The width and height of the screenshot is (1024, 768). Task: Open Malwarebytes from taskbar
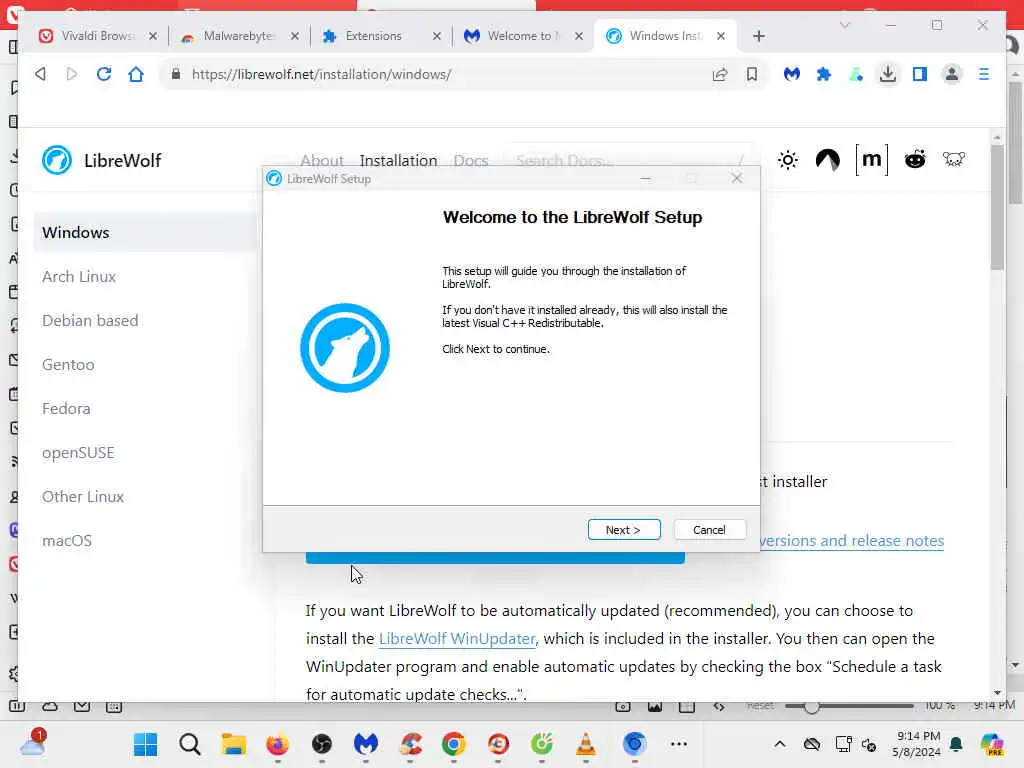366,744
